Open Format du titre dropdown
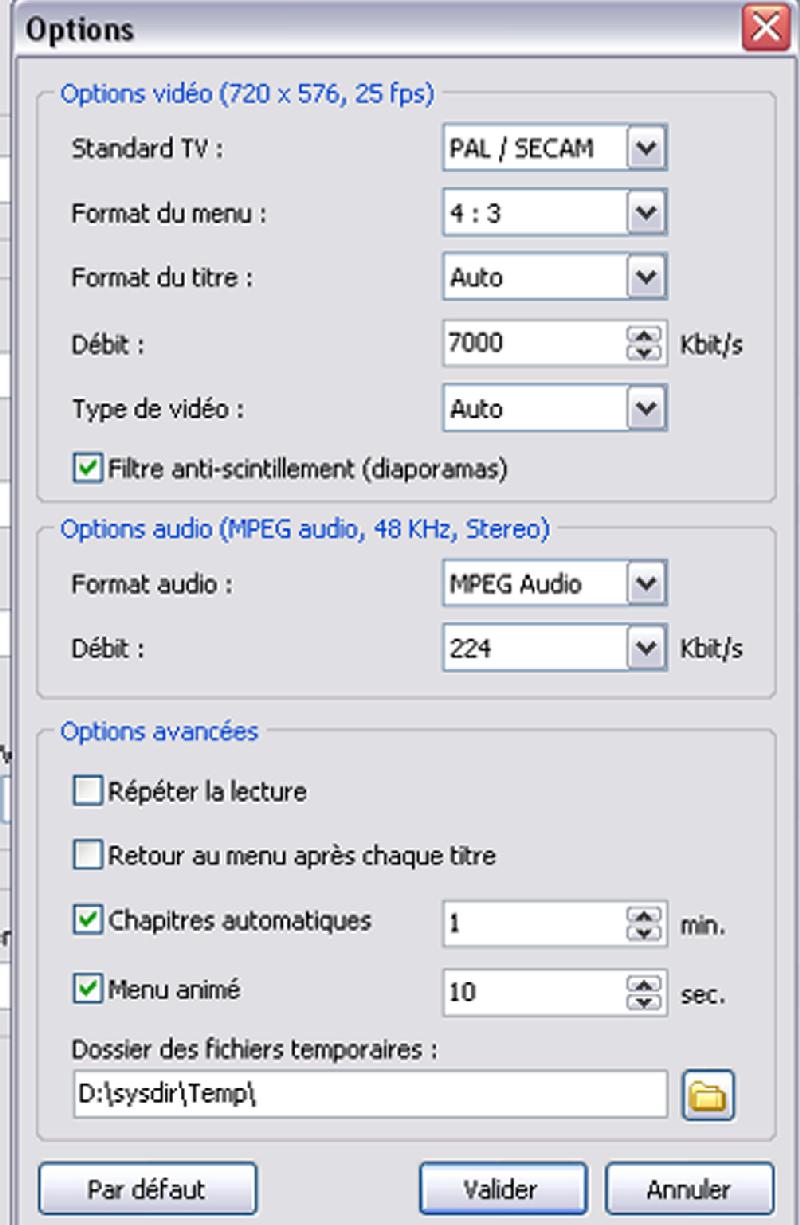800x1225 pixels. pyautogui.click(x=646, y=277)
